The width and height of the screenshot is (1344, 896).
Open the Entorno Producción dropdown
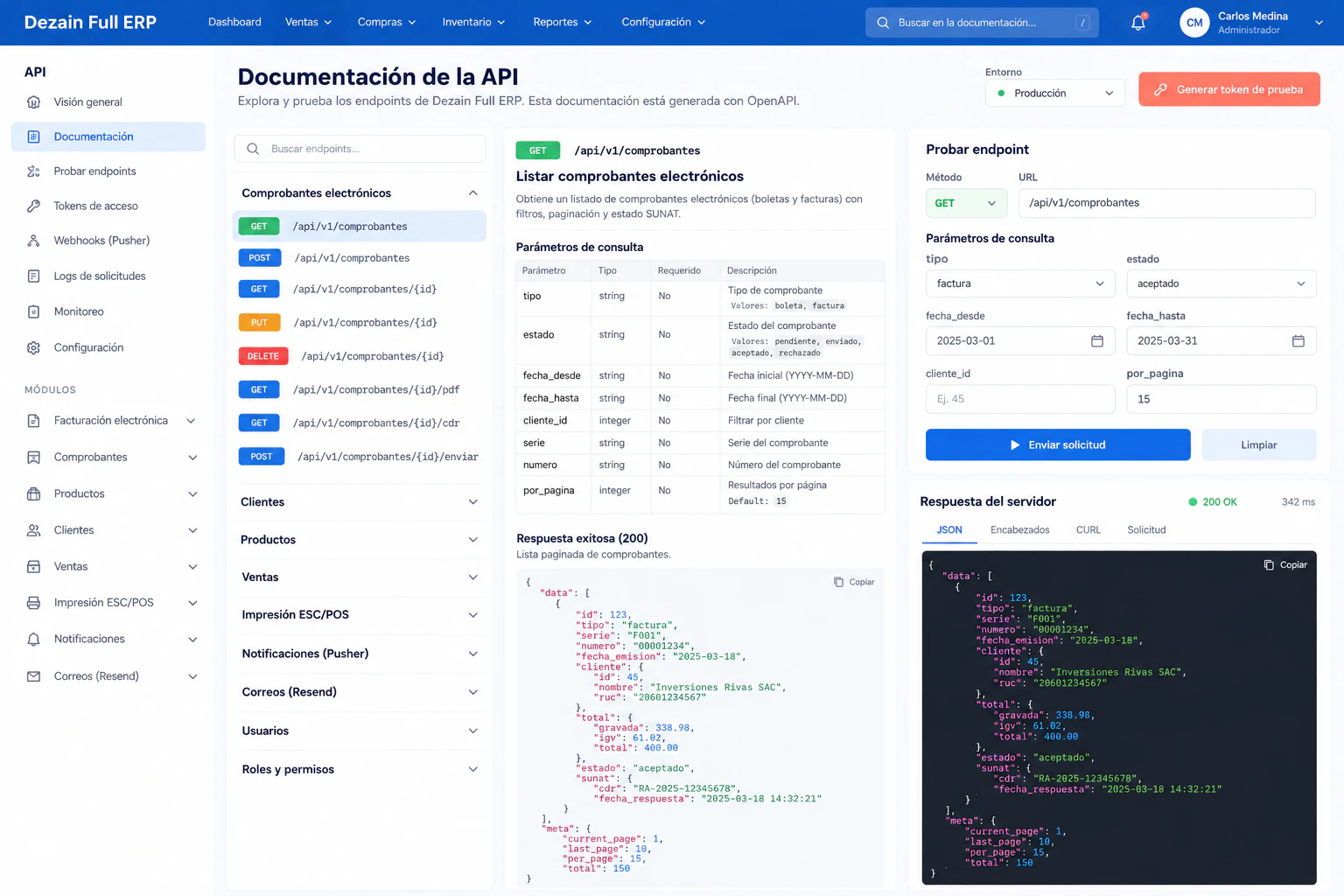[x=1055, y=93]
